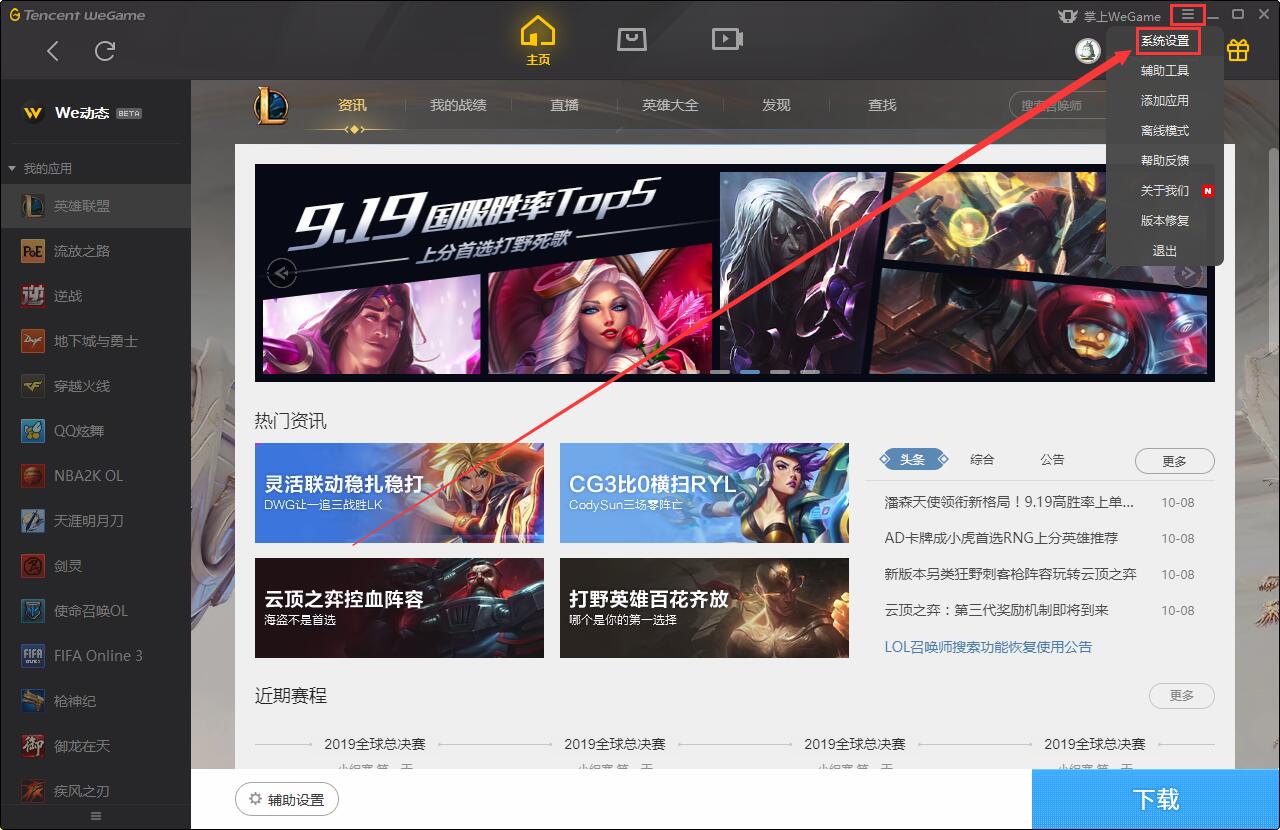The image size is (1280, 830).
Task: Expand the sidebar menu at bottom left
Action: [95, 816]
